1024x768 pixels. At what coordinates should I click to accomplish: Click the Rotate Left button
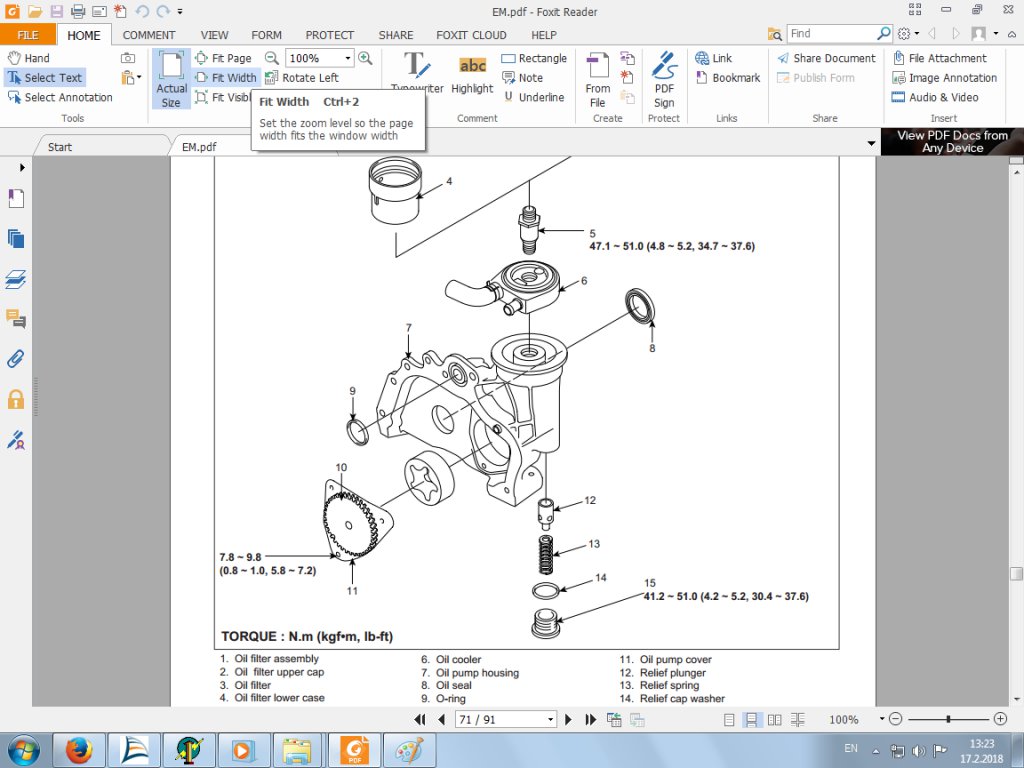coord(303,78)
